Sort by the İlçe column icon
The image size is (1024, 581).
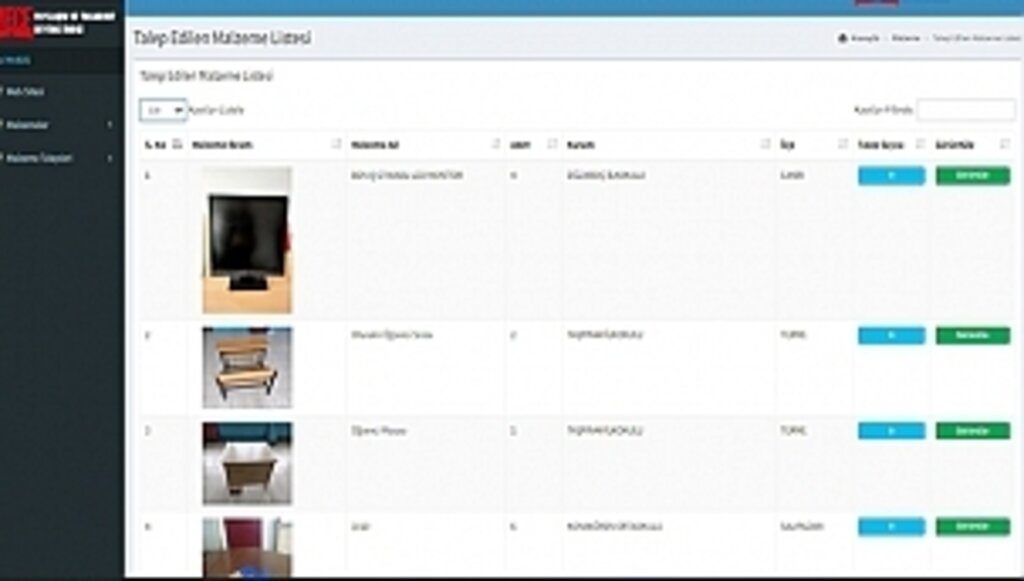point(843,145)
